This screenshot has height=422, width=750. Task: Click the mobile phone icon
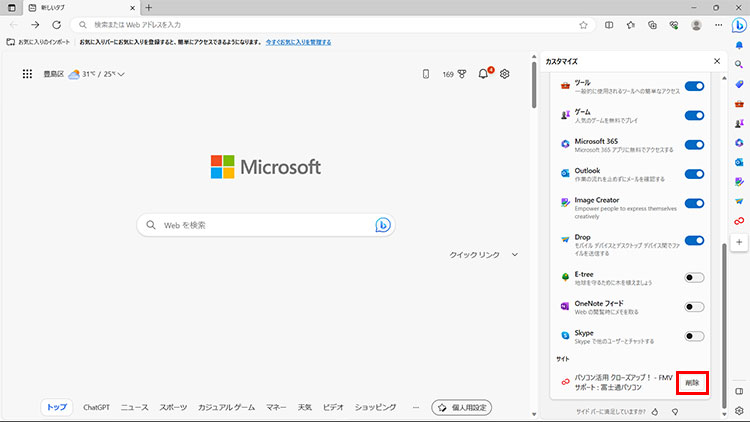coord(426,74)
